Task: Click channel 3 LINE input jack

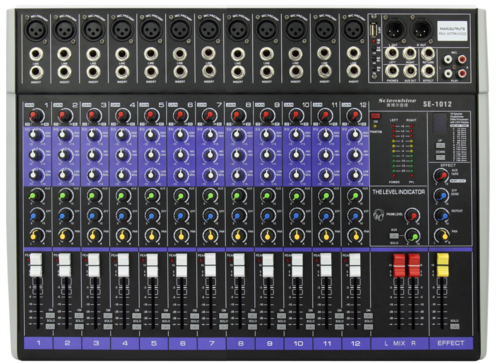Action: (x=93, y=54)
